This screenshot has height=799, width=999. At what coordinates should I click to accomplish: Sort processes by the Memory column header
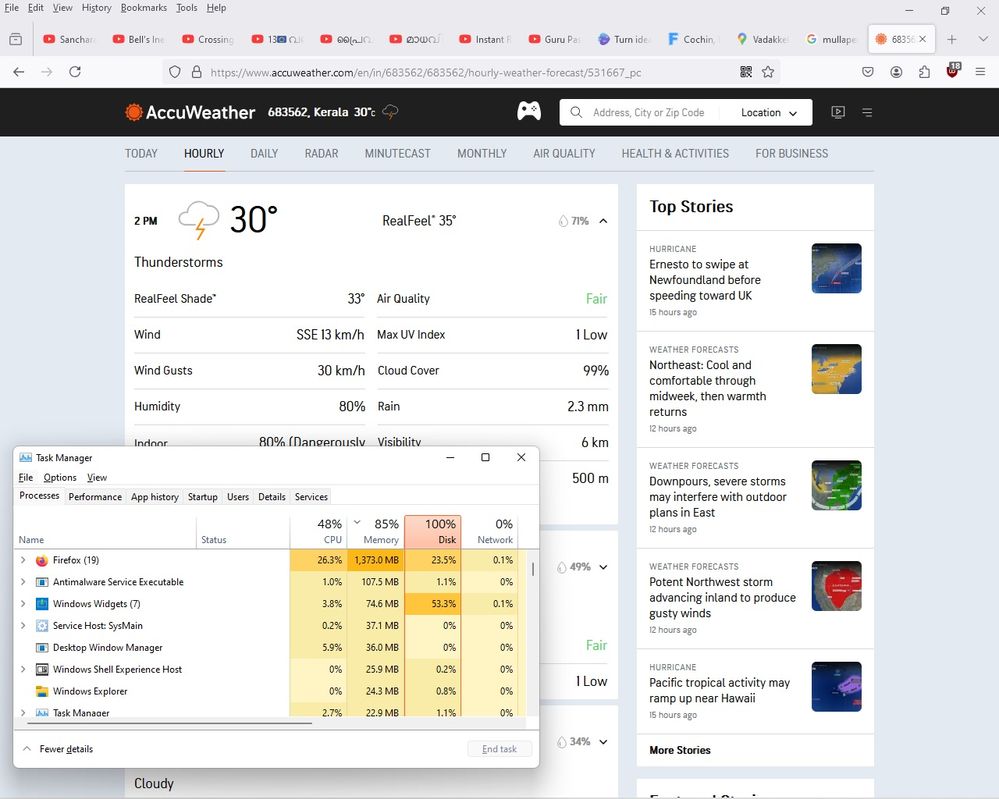click(x=380, y=532)
